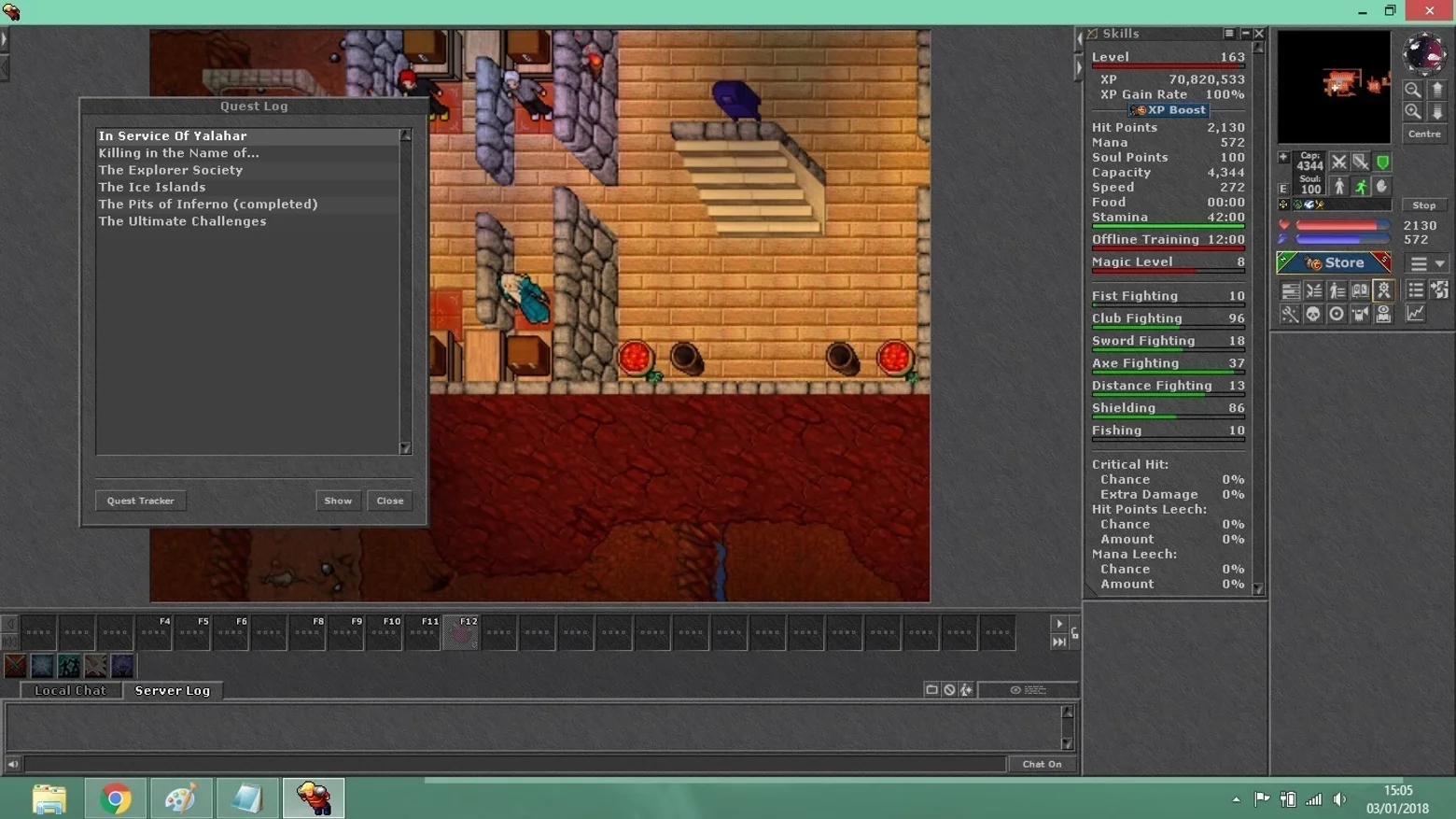
Task: Open the Quest Tracker
Action: pyautogui.click(x=141, y=501)
